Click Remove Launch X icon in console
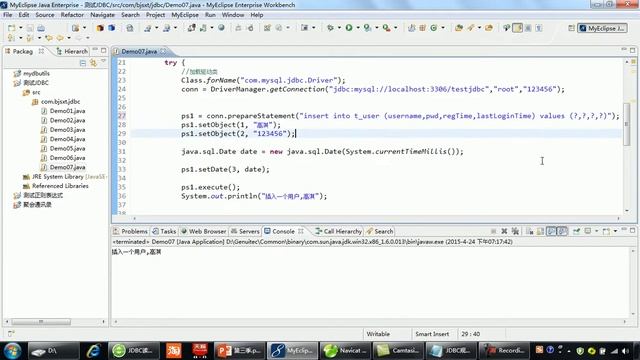 point(504,231)
